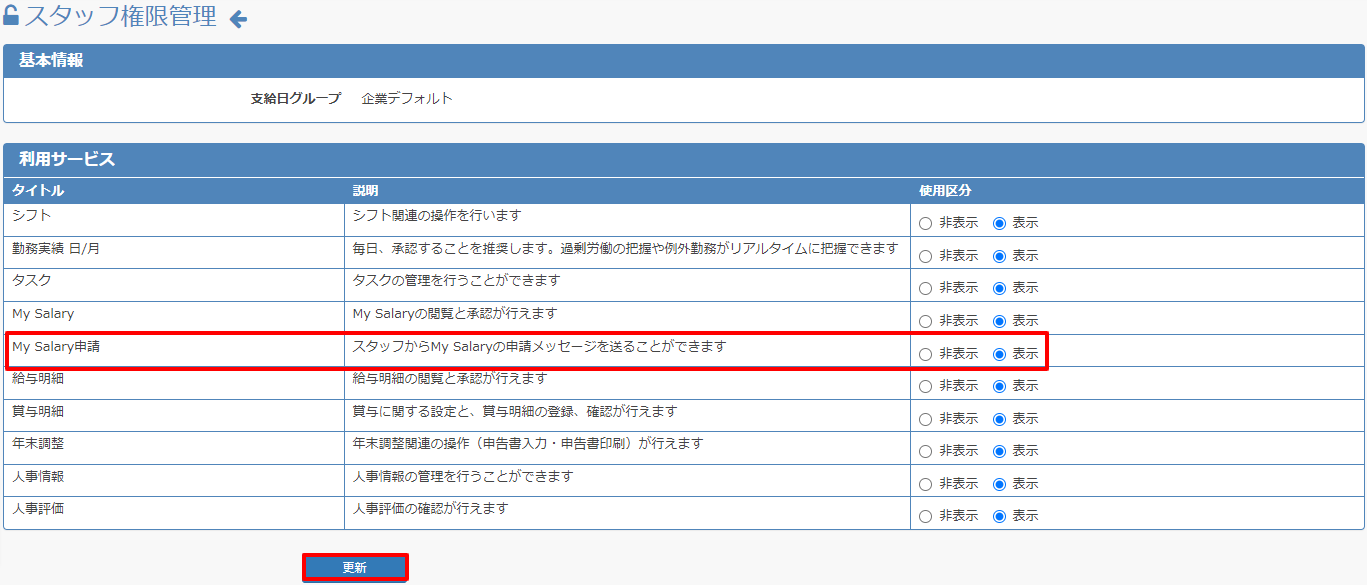Image resolution: width=1367 pixels, height=585 pixels.
Task: Select 表示 for 年末調整
Action: (x=999, y=451)
